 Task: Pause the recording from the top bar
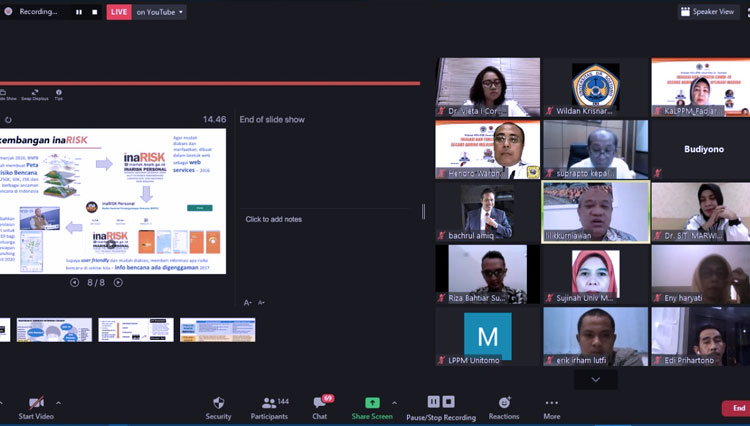tap(79, 12)
